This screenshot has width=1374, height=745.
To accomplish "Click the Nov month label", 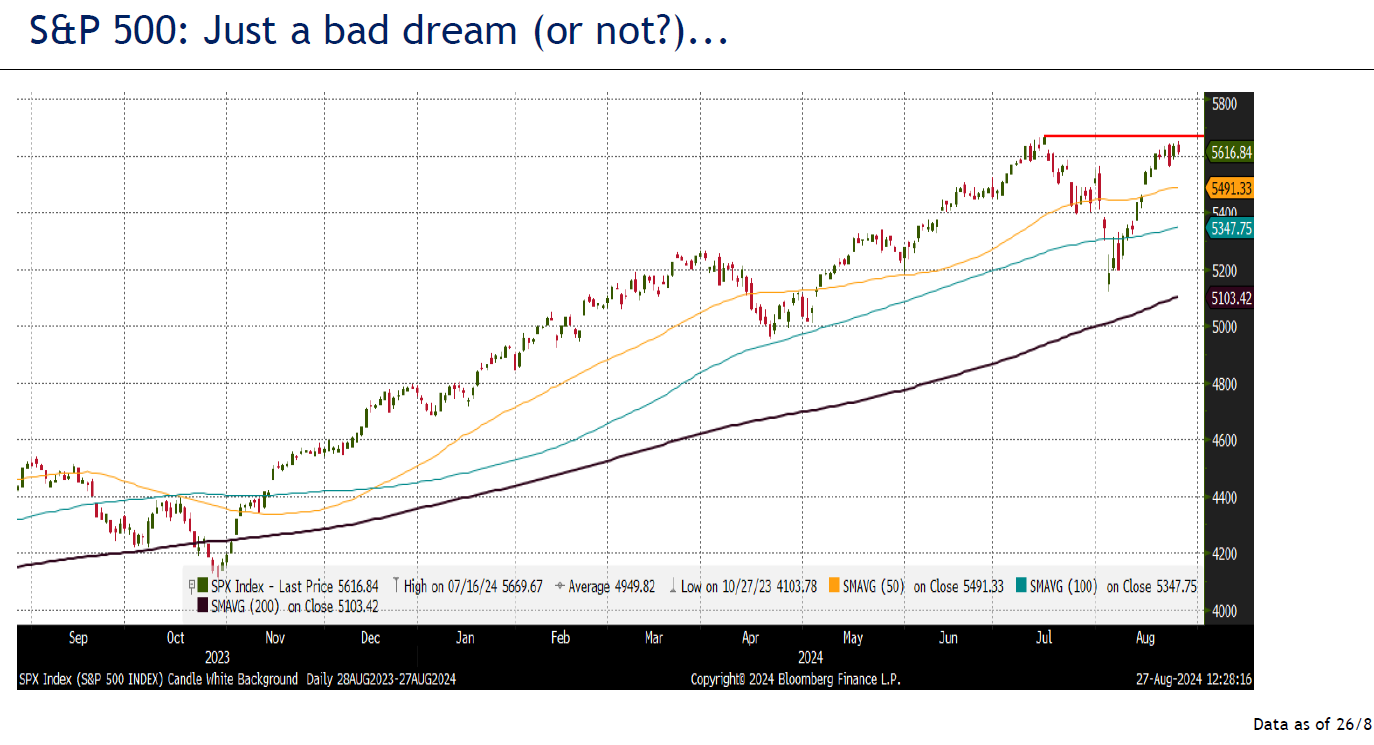I will (275, 637).
